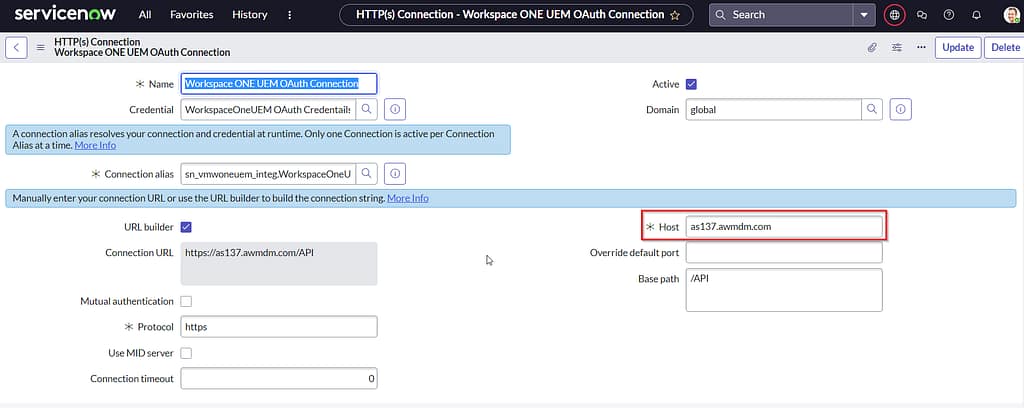Open more actions ellipsis menu
The image size is (1024, 408).
point(920,47)
